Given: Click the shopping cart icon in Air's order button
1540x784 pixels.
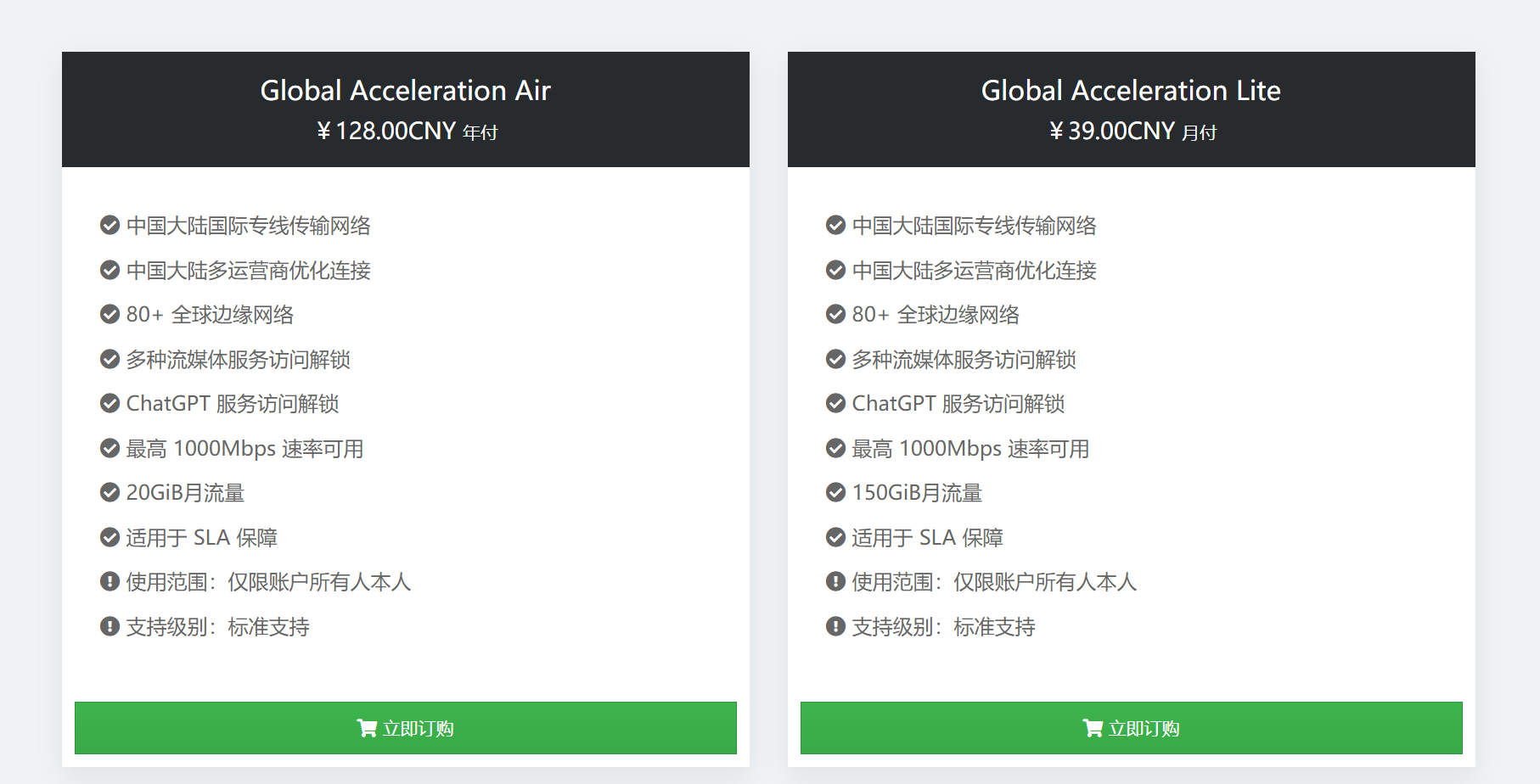Looking at the screenshot, I should pos(368,727).
